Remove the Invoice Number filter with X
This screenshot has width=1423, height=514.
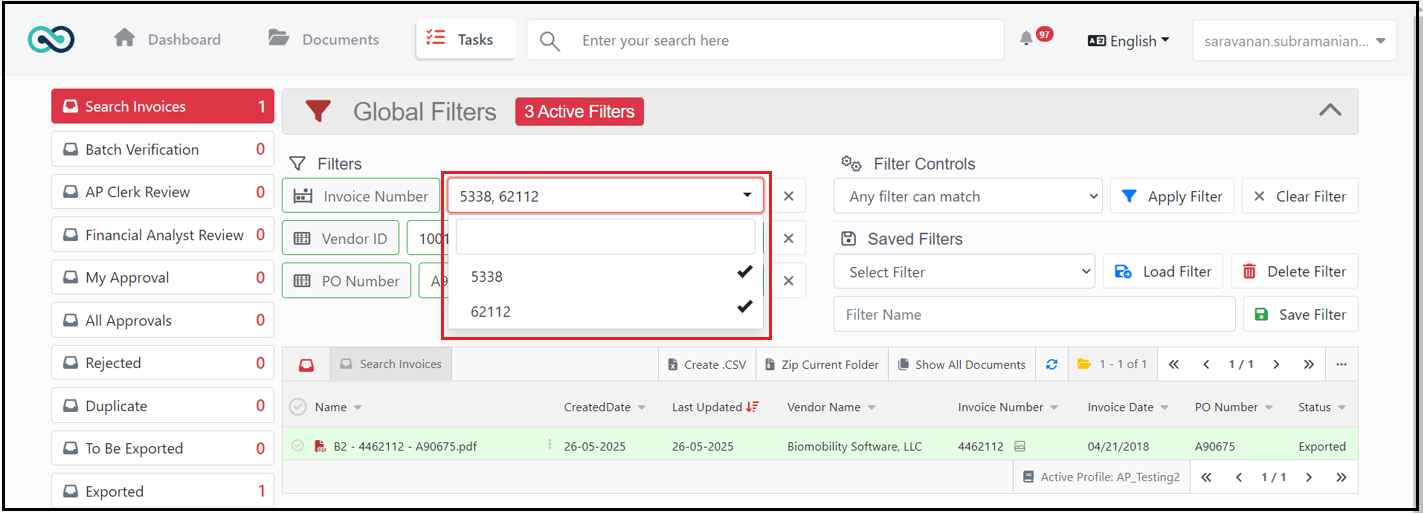pyautogui.click(x=788, y=196)
